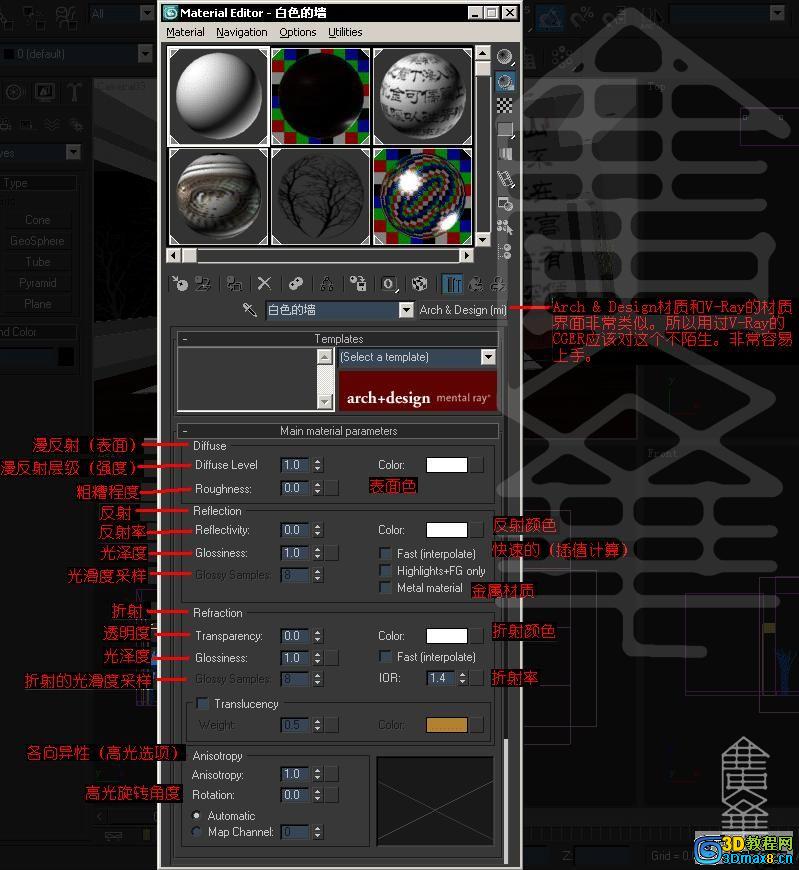Click the Sample Type flyout icon
Image resolution: width=799 pixels, height=870 pixels.
point(505,57)
